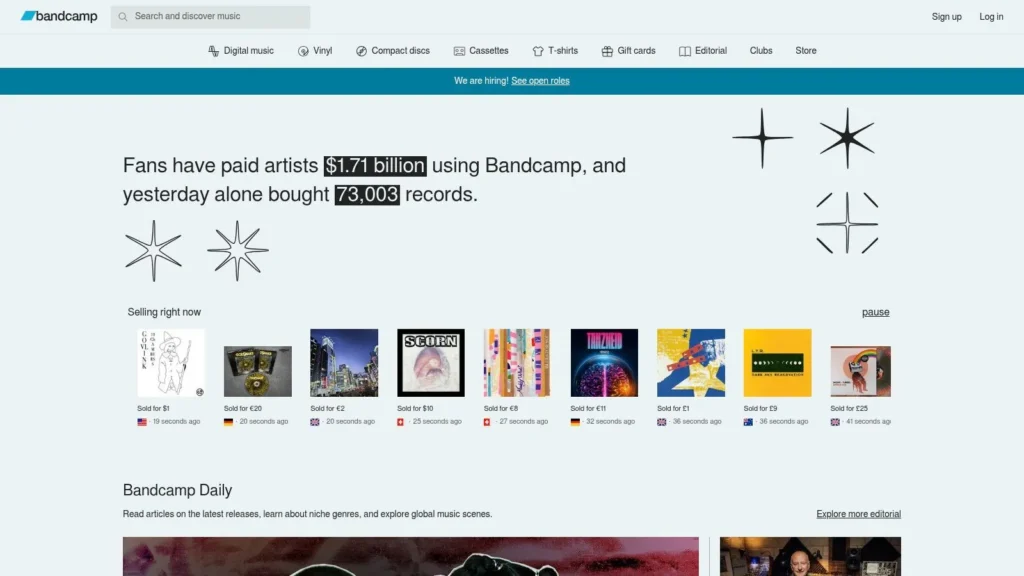The height and width of the screenshot is (576, 1024).
Task: Click the Compact discs icon
Action: click(361, 51)
